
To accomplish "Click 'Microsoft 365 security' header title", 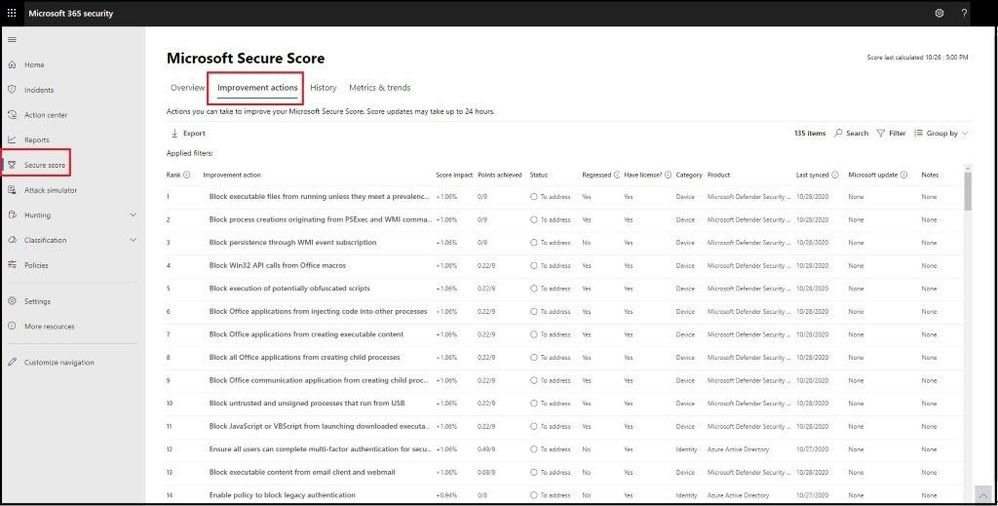I will (x=71, y=13).
